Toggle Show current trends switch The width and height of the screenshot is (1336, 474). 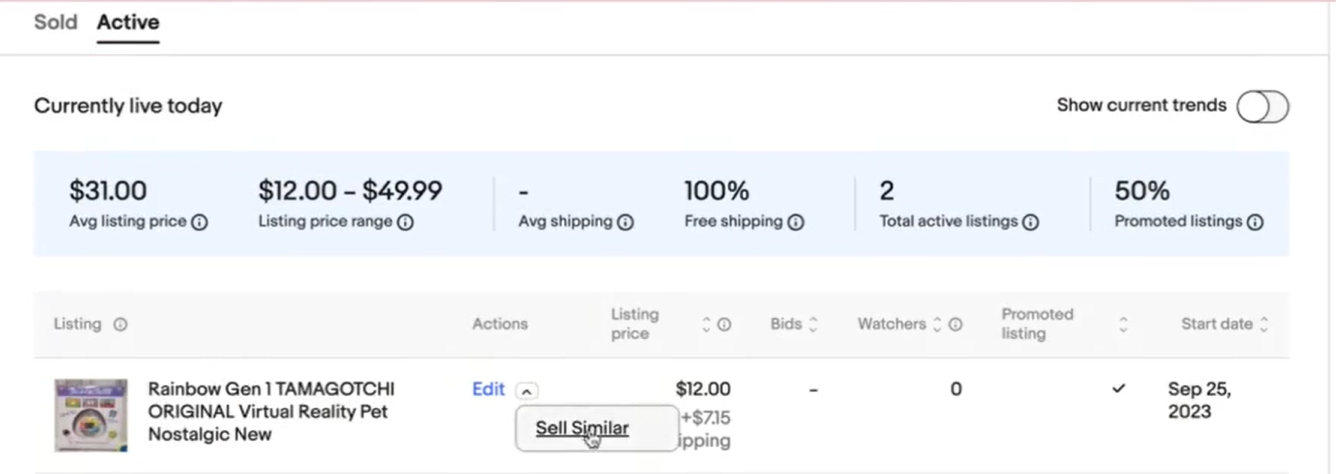coord(1262,106)
